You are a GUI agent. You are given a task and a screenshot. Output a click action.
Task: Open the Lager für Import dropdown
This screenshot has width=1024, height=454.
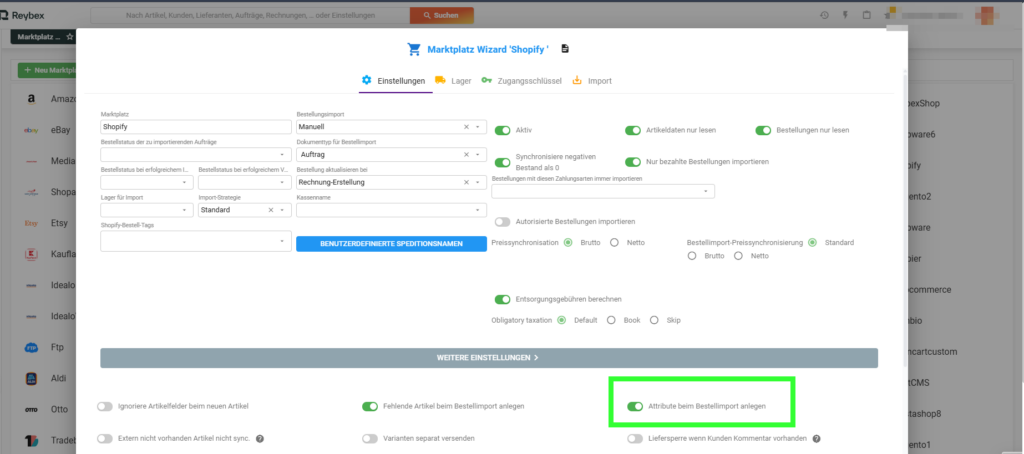[147, 210]
